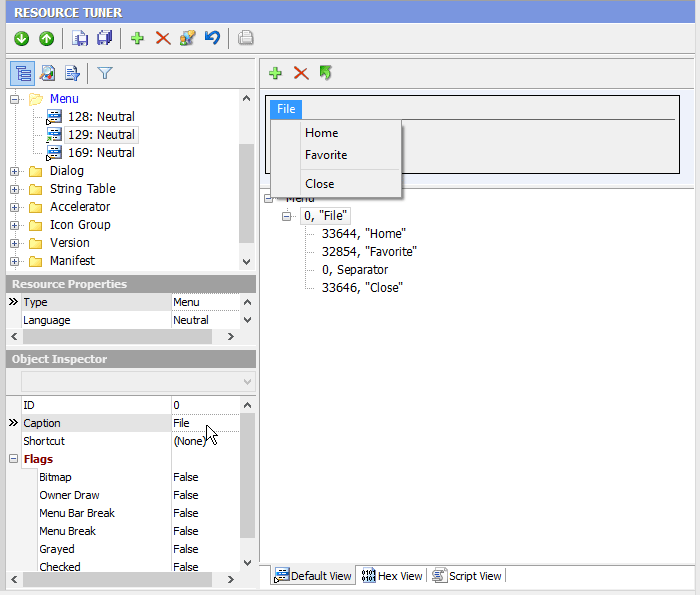
Task: Toggle Menu Break flag value
Action: [205, 531]
